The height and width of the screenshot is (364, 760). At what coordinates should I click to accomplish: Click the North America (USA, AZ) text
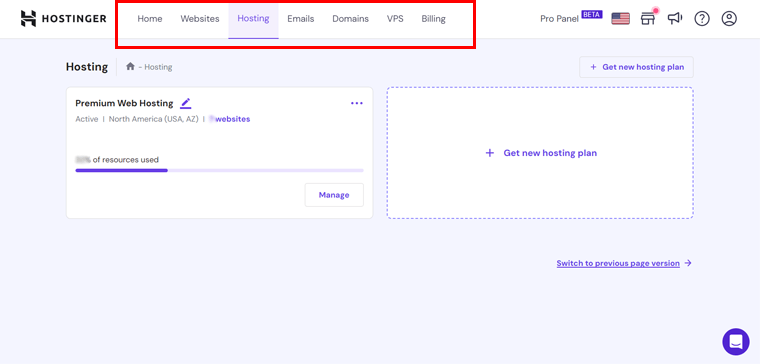pyautogui.click(x=154, y=119)
